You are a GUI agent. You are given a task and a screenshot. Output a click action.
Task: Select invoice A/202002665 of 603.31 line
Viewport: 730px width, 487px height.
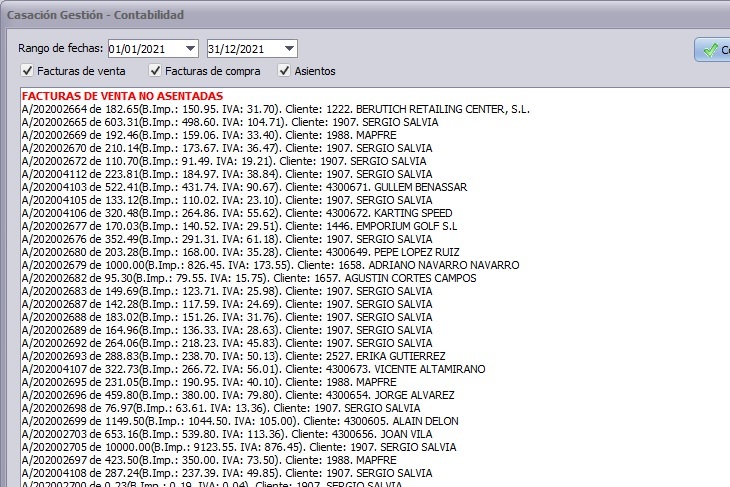[x=230, y=122]
